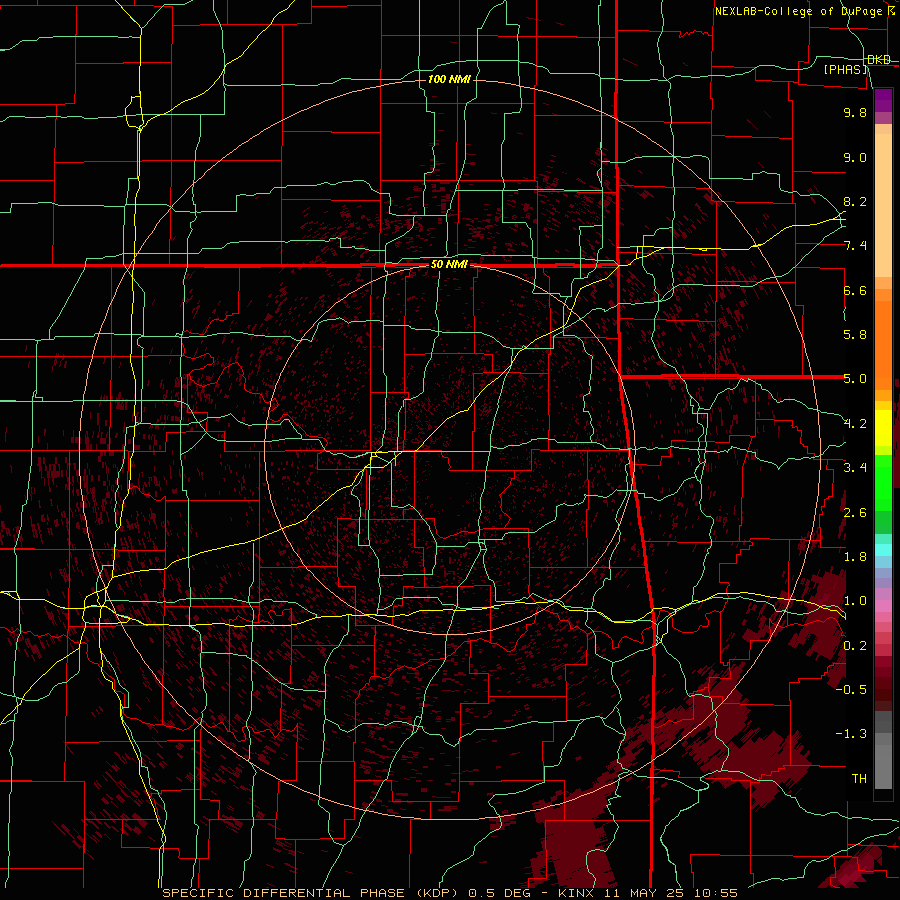Click the 1.0 scale value
This screenshot has width=900, height=900.
[x=855, y=601]
